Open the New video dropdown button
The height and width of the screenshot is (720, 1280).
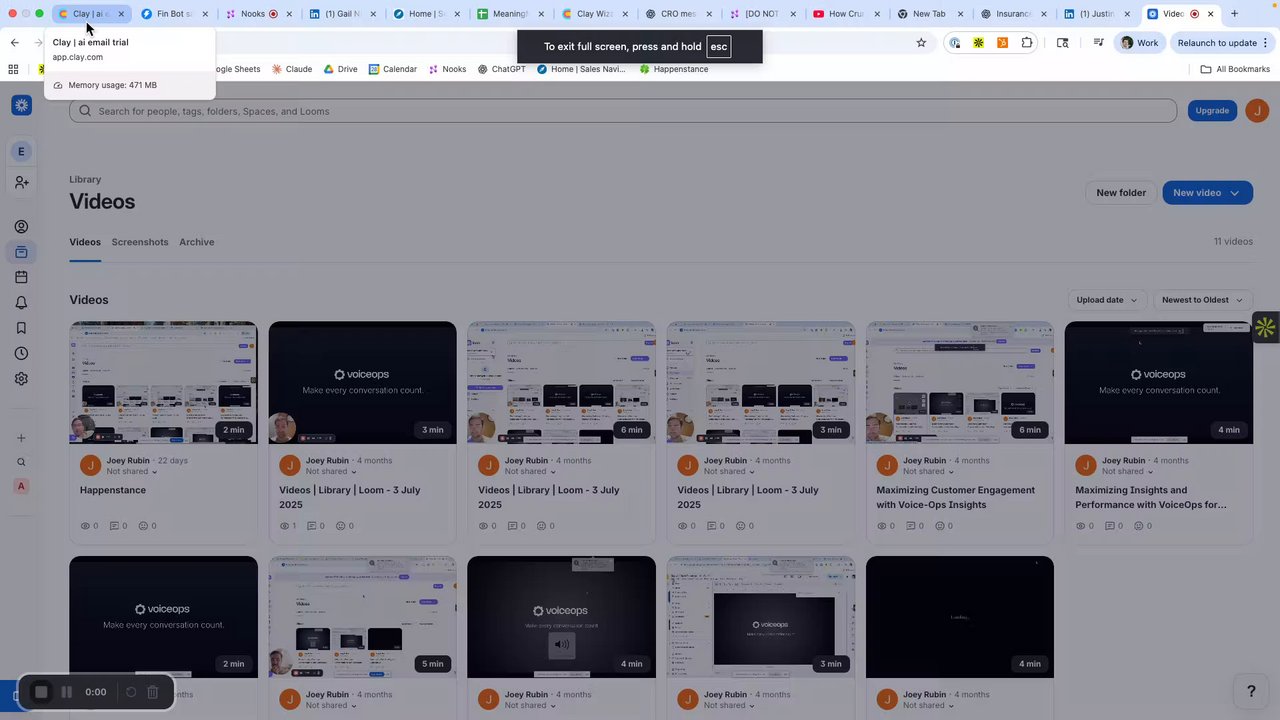pos(1207,193)
